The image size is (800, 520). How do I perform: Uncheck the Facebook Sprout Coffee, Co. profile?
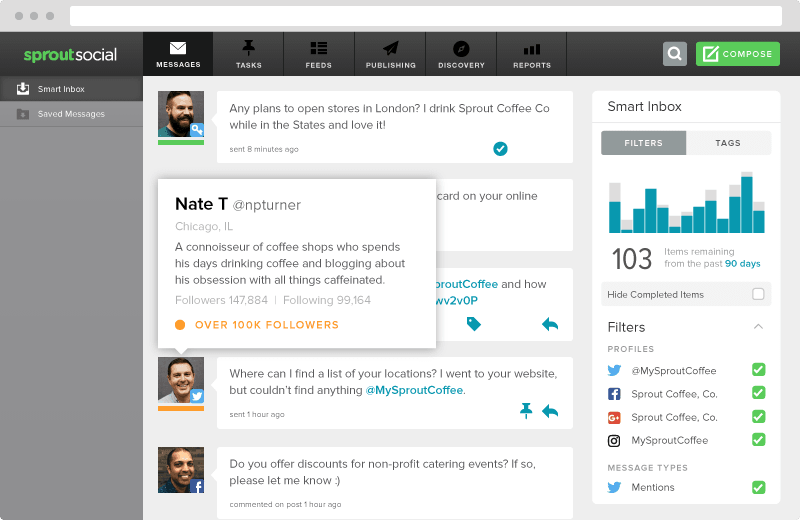coord(759,393)
